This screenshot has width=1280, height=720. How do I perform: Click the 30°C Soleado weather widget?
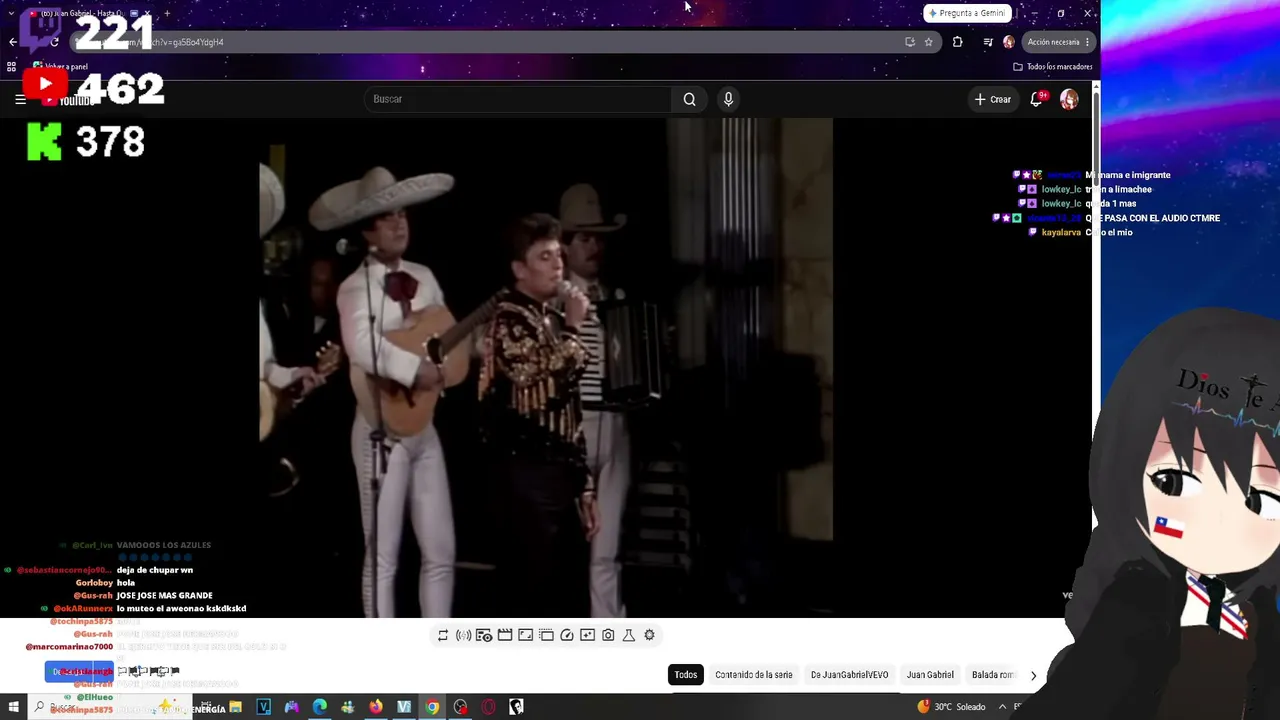pos(952,707)
